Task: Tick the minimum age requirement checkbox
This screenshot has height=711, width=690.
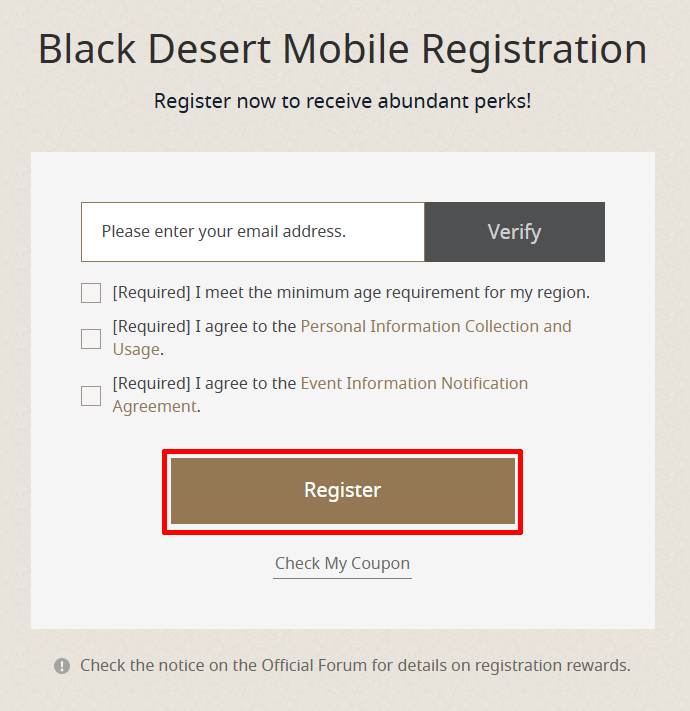Action: [x=91, y=293]
